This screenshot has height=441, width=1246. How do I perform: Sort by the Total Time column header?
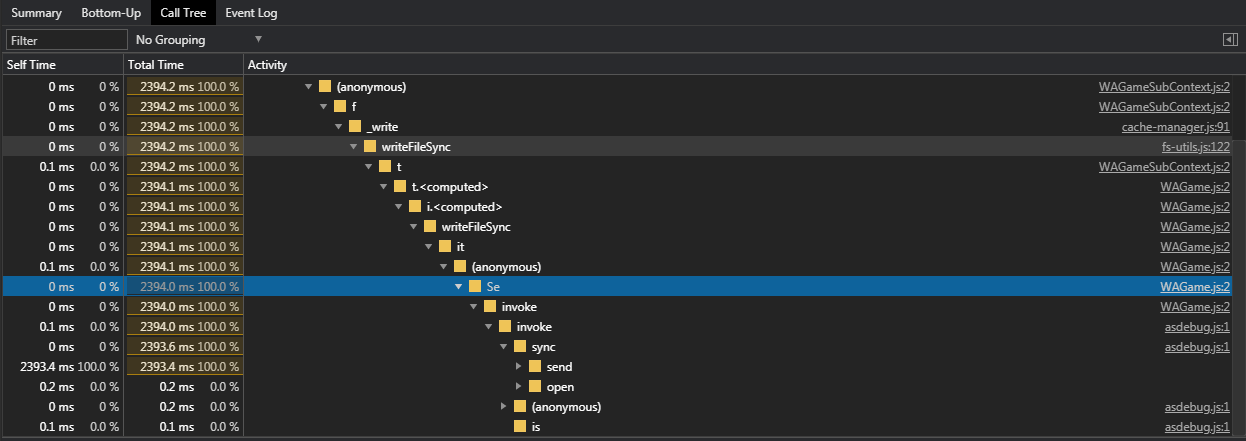click(x=156, y=65)
